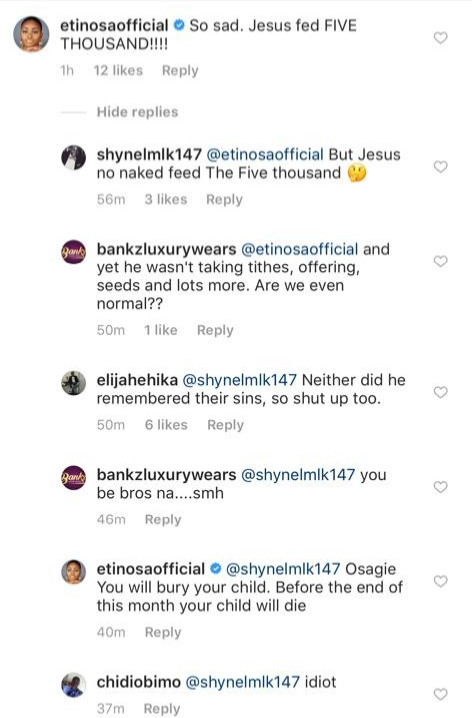Like etinosaofficial's "Jesus fed FIVE THOUSAND" comment
The height and width of the screenshot is (718, 472).
pos(440,38)
